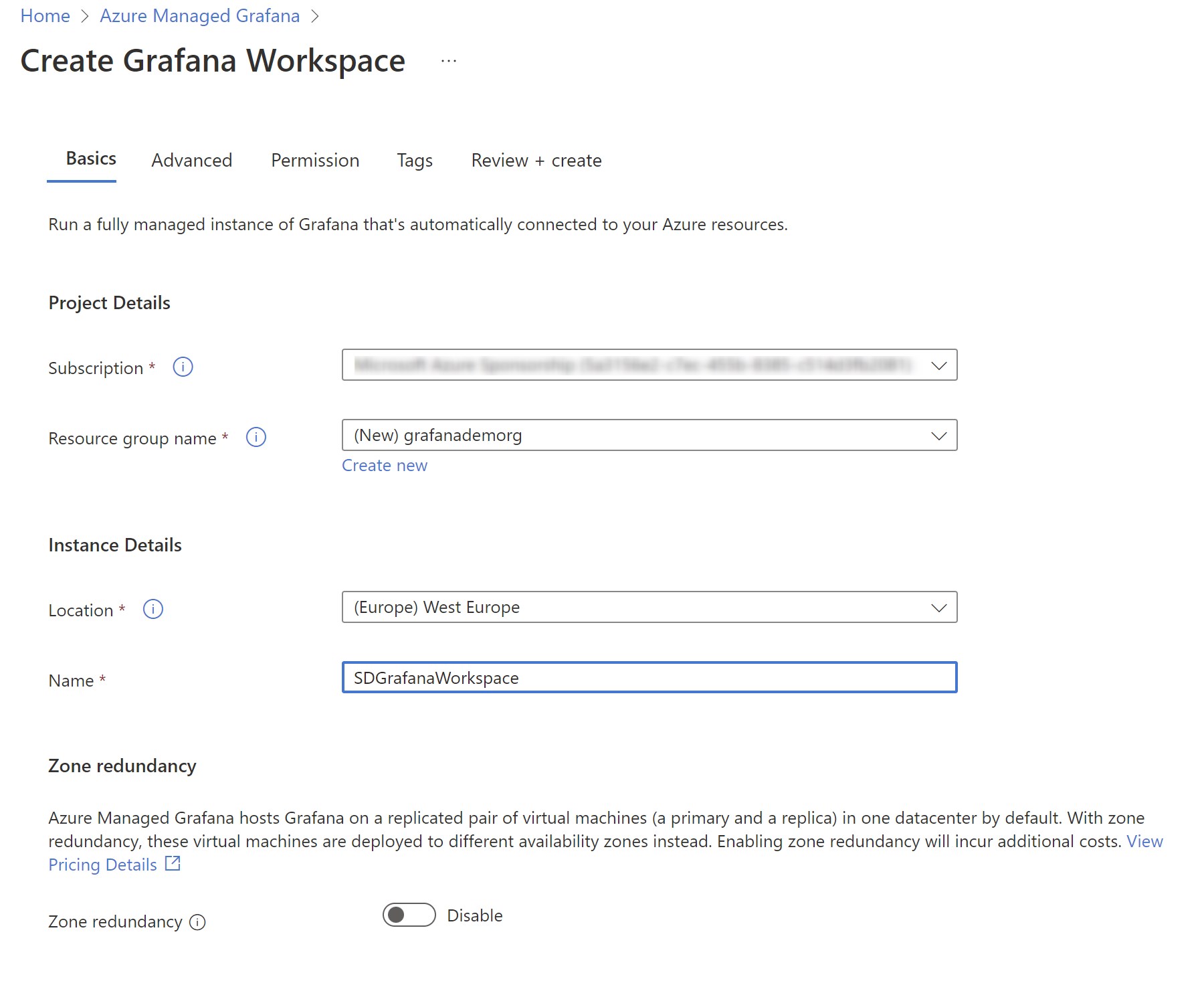
Task: Open the ellipsis menu beside the page title
Action: 449,61
